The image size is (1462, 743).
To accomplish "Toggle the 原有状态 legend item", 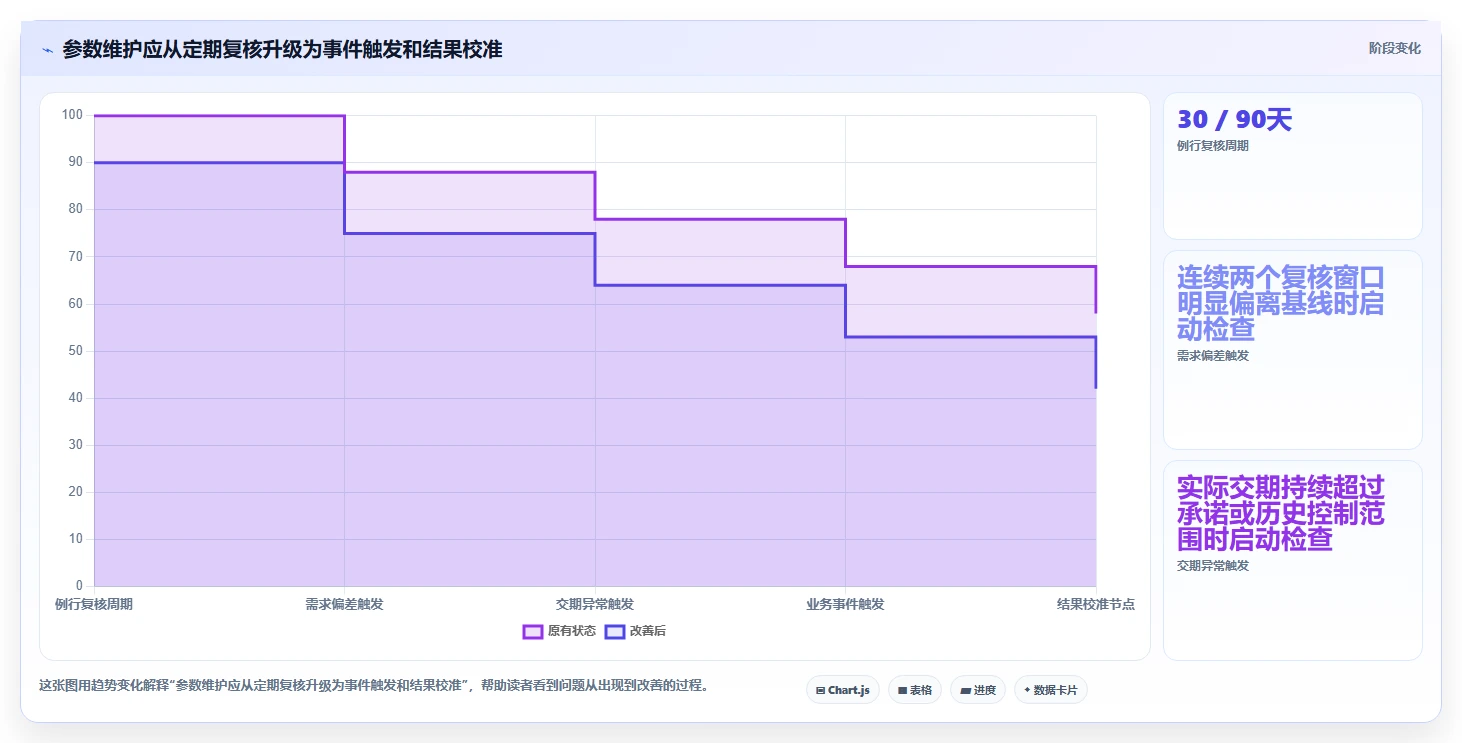I will pyautogui.click(x=559, y=631).
